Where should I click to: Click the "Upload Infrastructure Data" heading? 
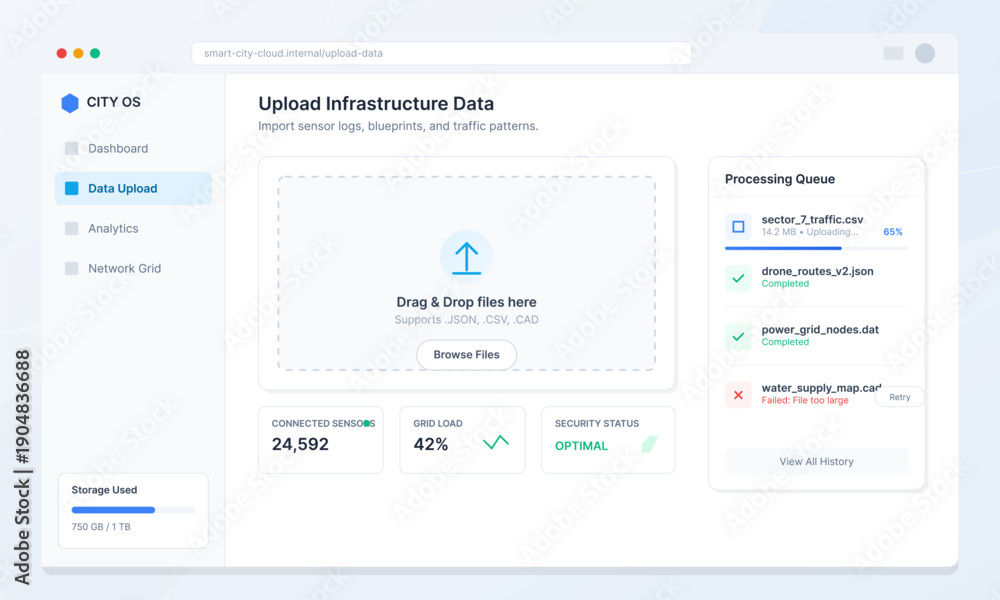coord(376,104)
